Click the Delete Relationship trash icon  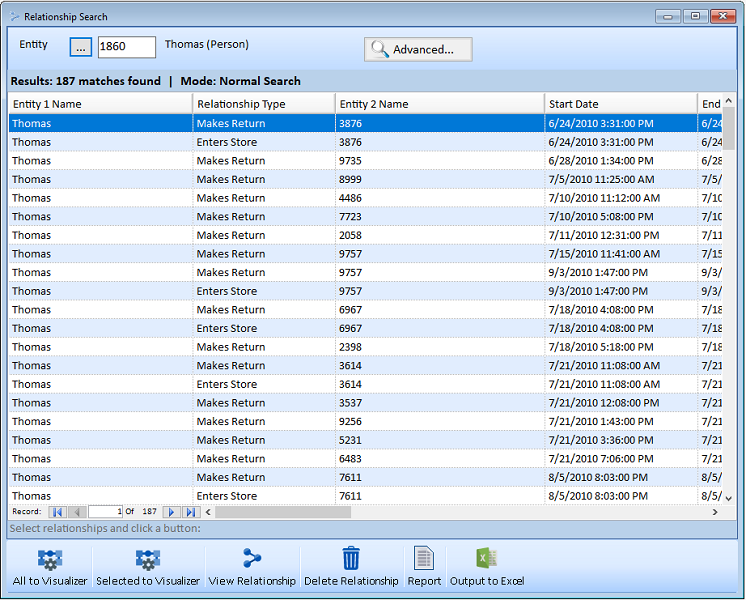[x=351, y=558]
